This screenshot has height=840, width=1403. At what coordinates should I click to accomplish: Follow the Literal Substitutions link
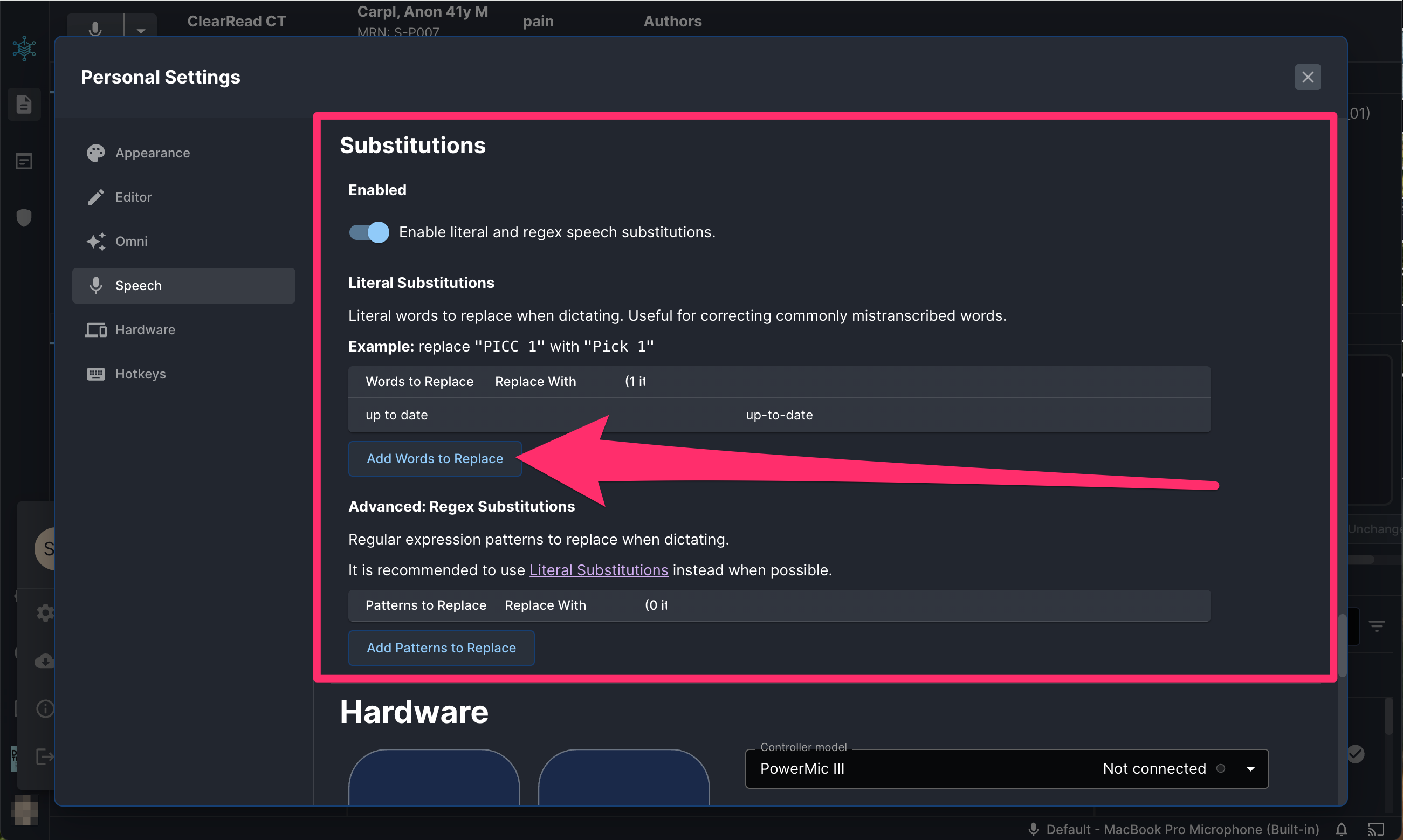599,570
